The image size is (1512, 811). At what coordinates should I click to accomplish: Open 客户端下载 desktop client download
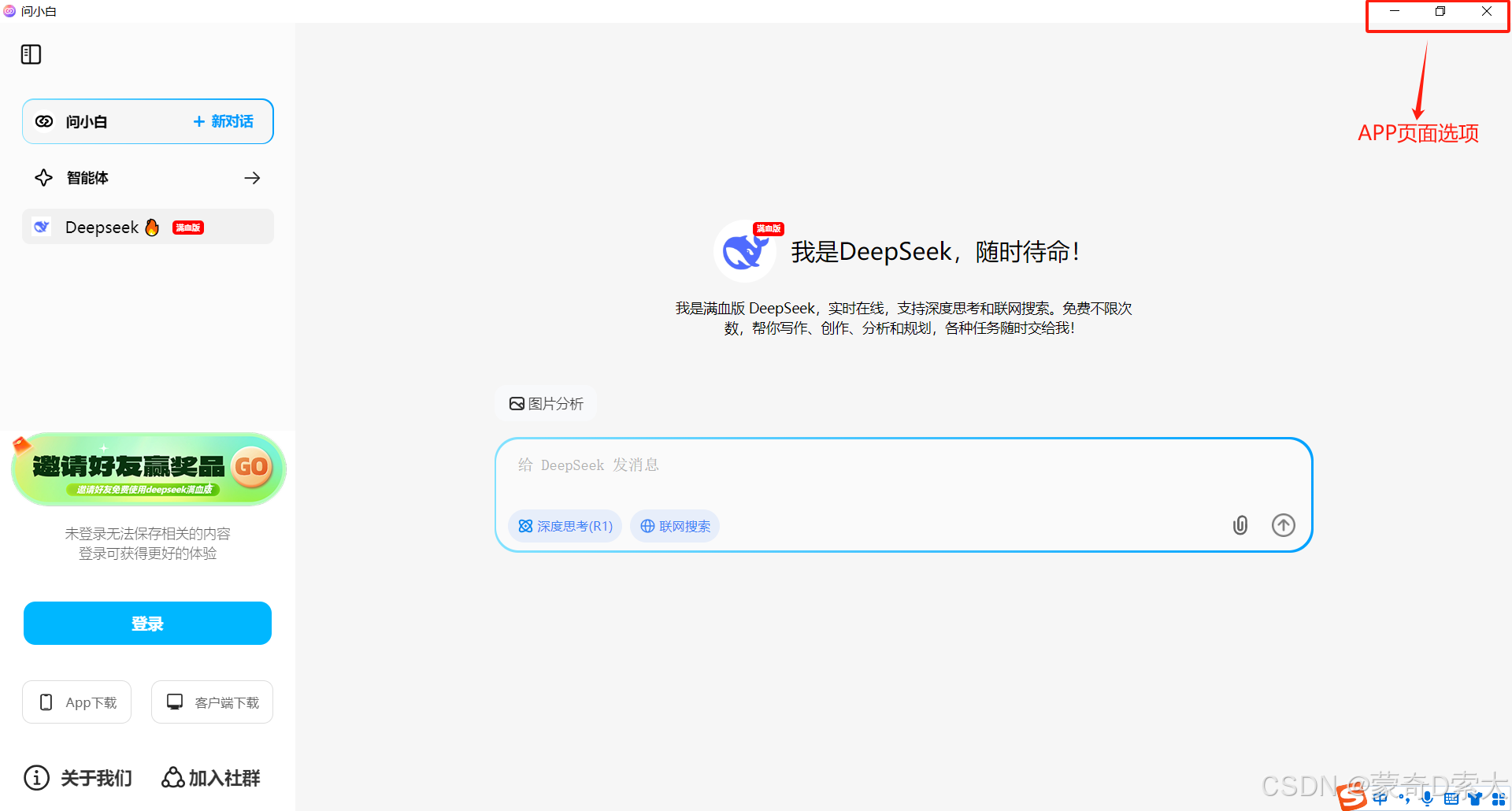pos(212,702)
